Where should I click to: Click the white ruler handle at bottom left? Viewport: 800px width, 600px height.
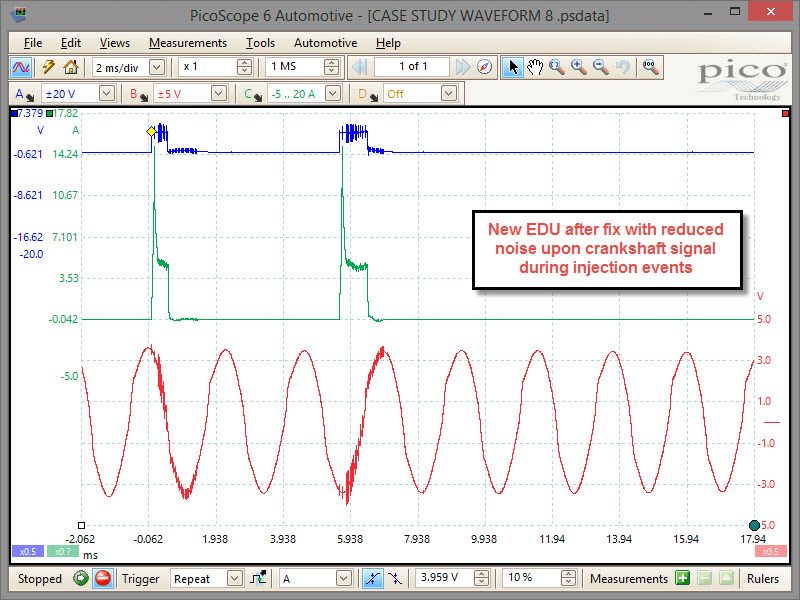tap(81, 525)
